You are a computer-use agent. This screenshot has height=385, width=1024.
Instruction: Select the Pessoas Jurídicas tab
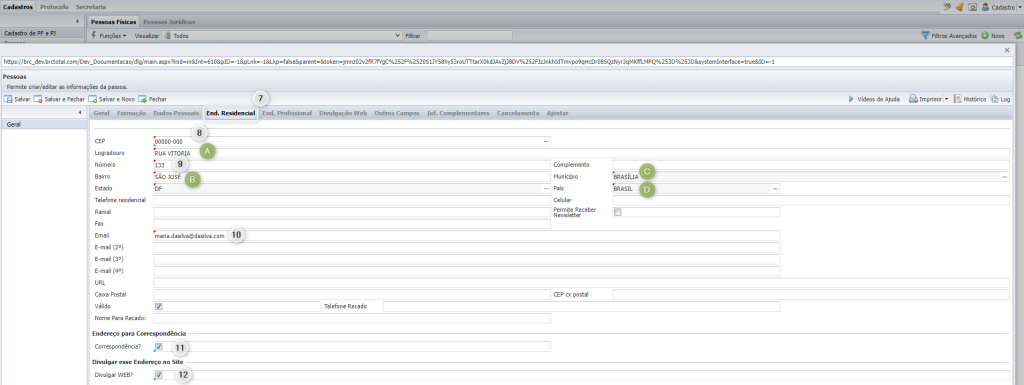tap(168, 22)
